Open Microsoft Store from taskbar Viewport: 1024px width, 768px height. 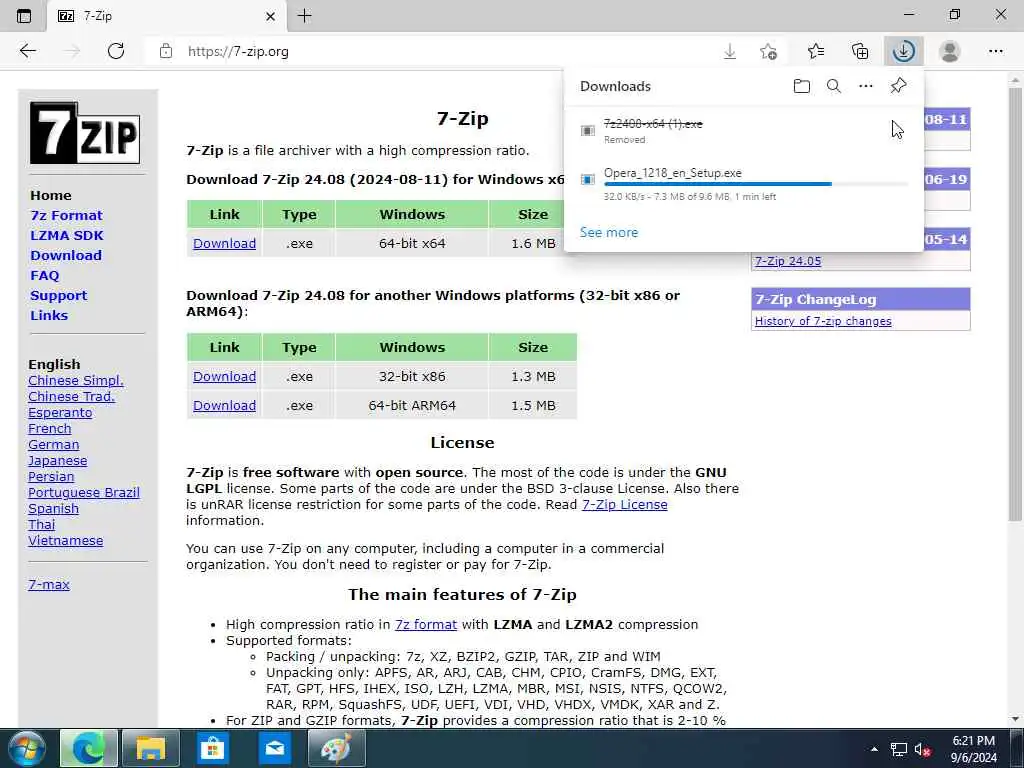(212, 748)
